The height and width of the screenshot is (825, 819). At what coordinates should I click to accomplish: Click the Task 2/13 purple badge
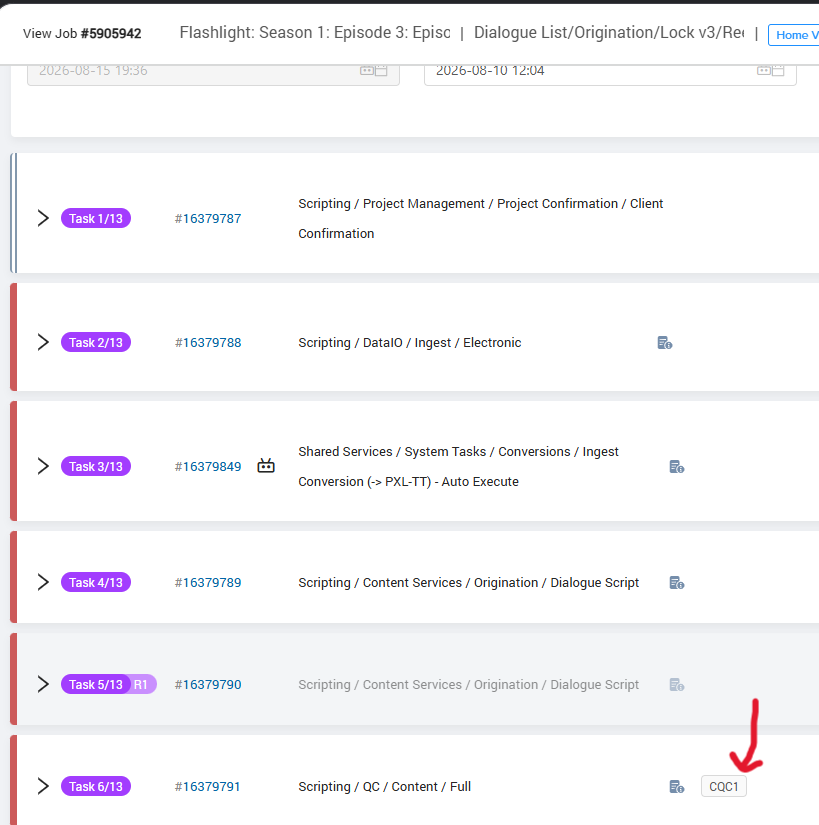(x=96, y=343)
